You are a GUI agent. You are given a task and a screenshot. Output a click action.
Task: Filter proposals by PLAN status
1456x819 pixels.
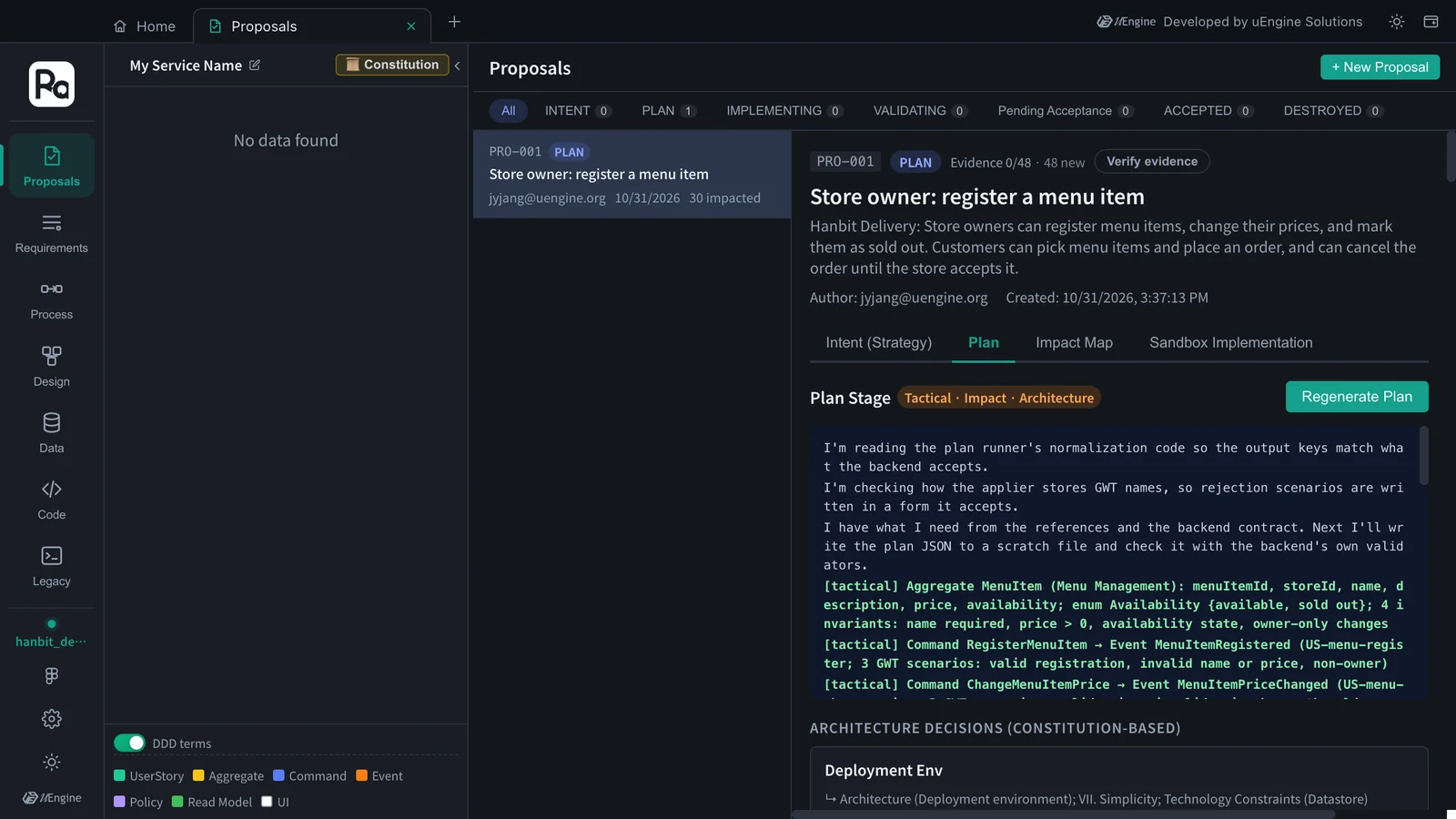(x=669, y=111)
